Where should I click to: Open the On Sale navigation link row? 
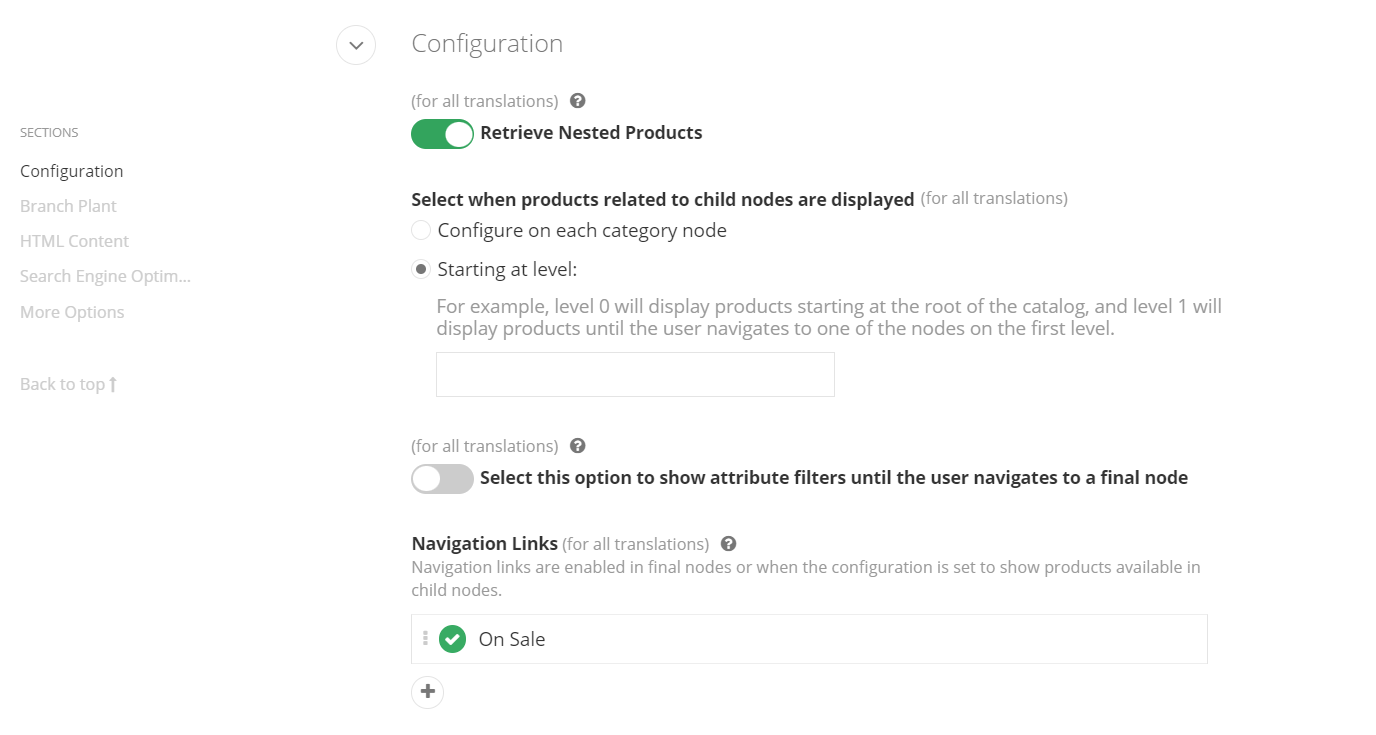pos(800,639)
